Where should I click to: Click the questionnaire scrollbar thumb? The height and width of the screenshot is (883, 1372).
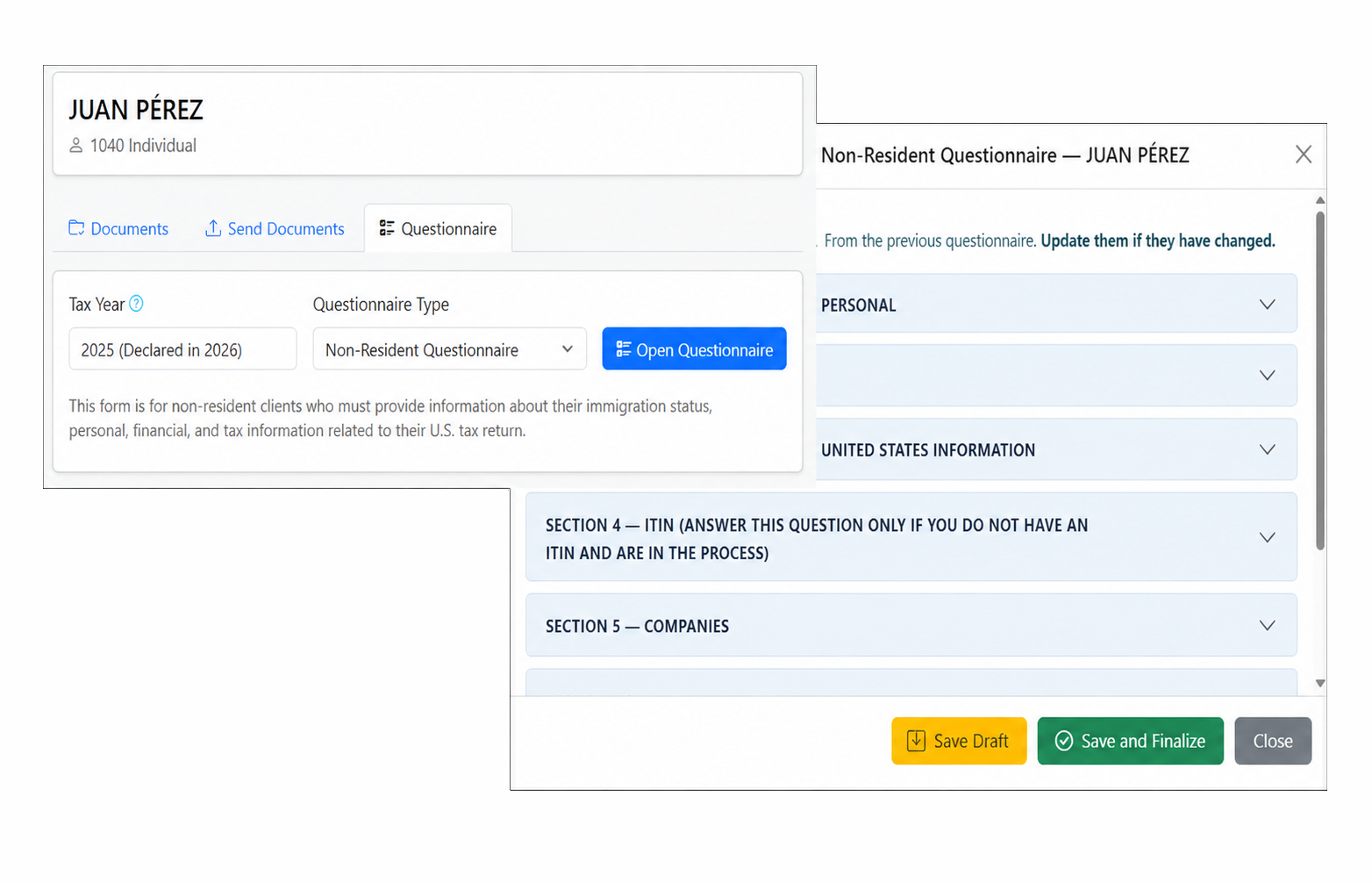click(x=1319, y=381)
